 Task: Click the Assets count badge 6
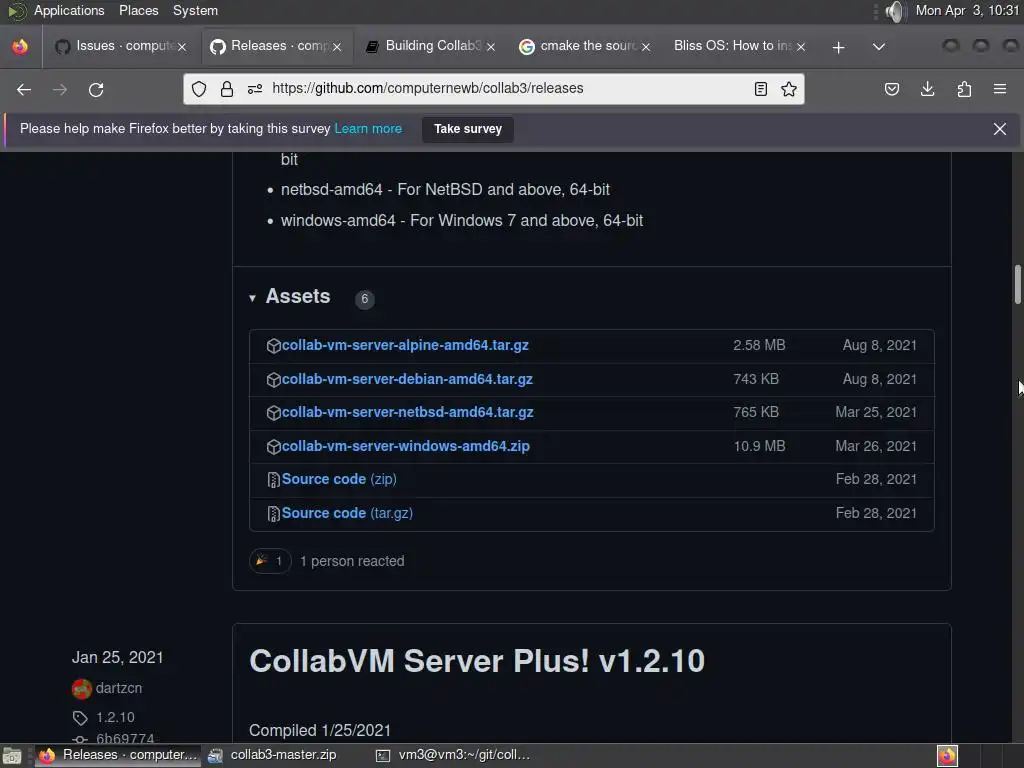[364, 299]
